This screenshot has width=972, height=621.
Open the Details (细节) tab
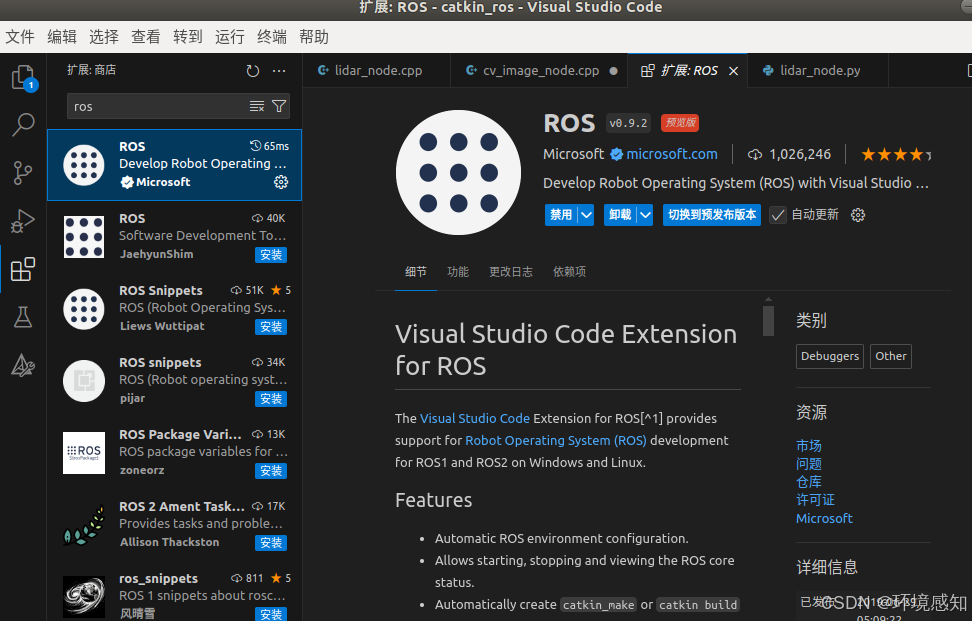pos(416,271)
